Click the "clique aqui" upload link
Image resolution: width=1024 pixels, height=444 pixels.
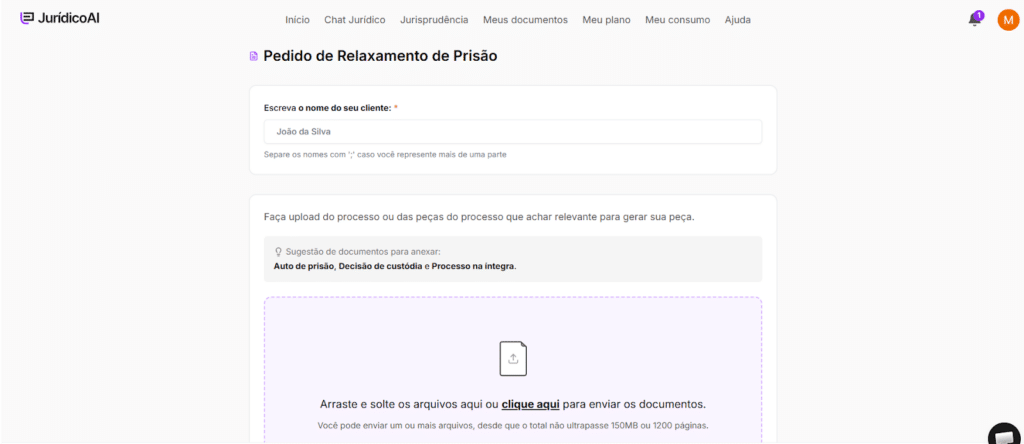[x=530, y=405]
